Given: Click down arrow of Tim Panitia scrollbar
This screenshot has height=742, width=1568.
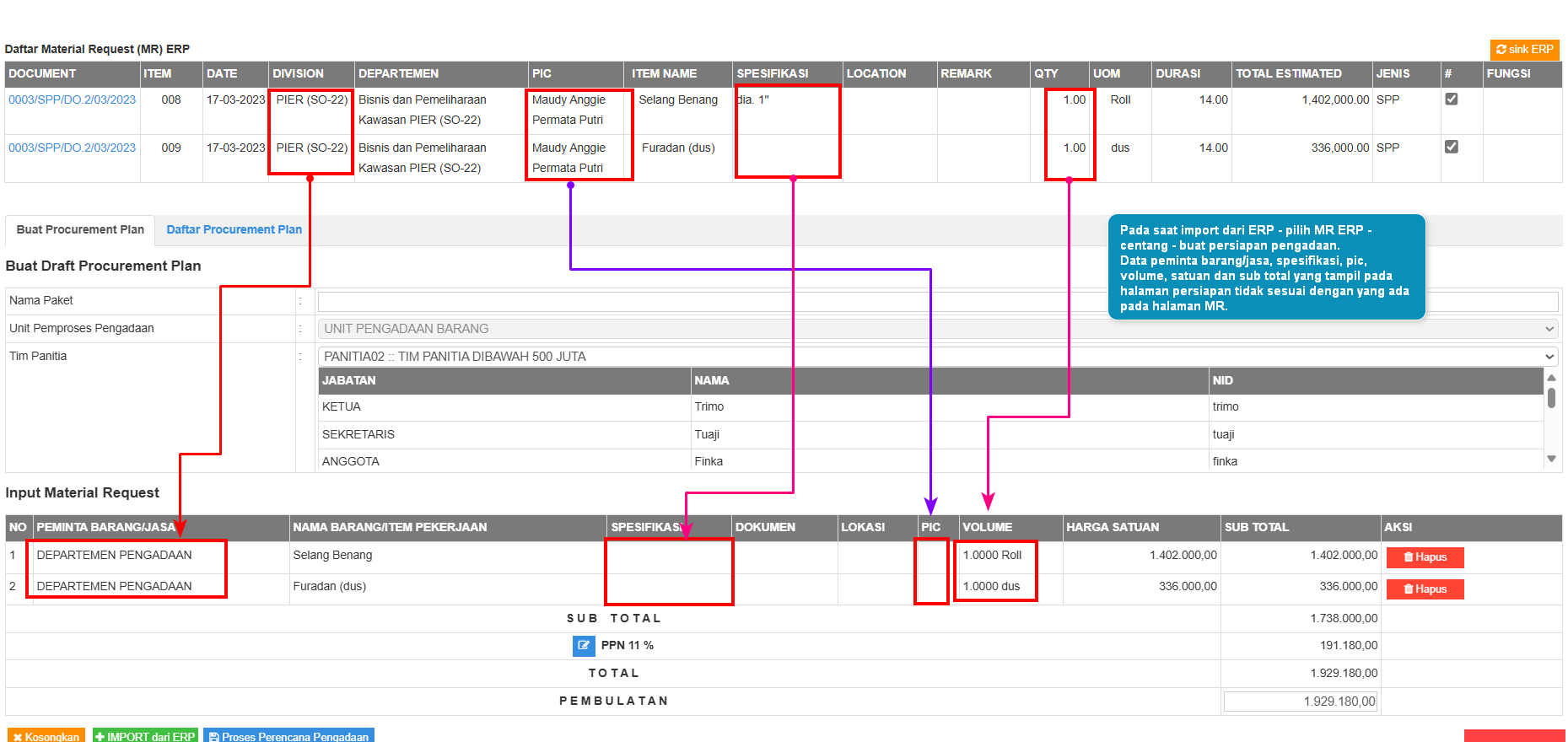Looking at the screenshot, I should (x=1551, y=460).
